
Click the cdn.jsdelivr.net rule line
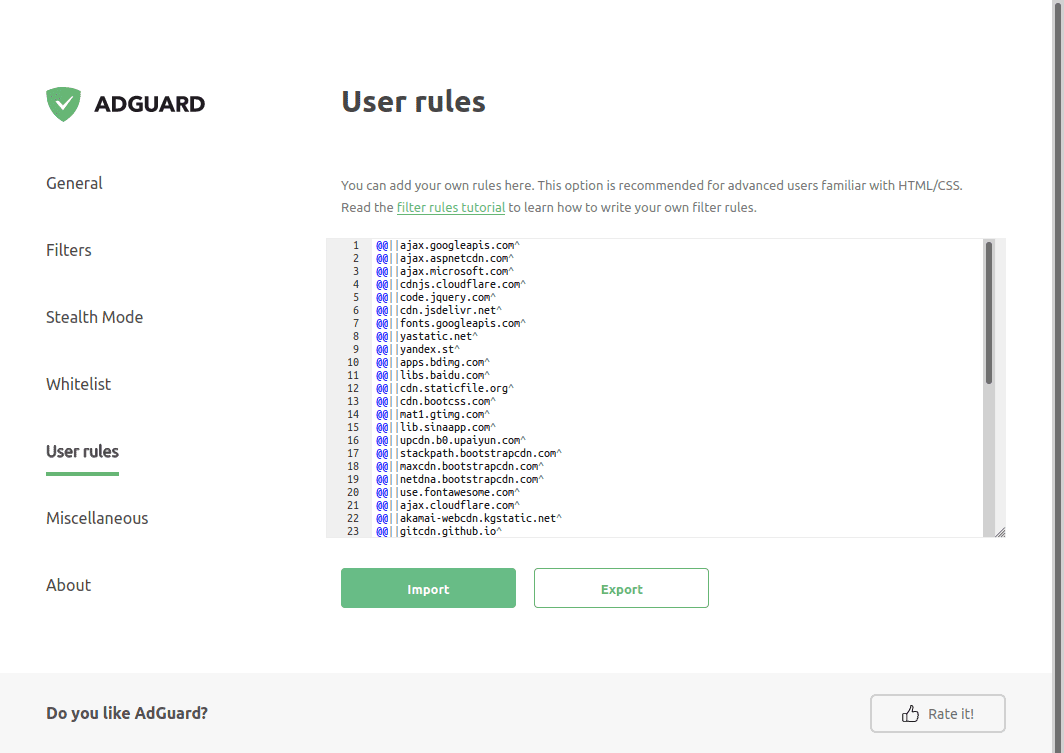coord(447,310)
